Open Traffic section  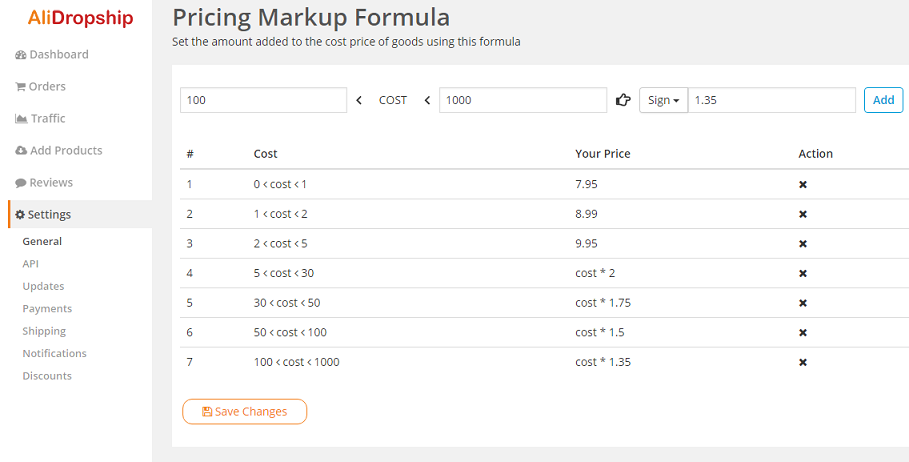click(x=47, y=119)
